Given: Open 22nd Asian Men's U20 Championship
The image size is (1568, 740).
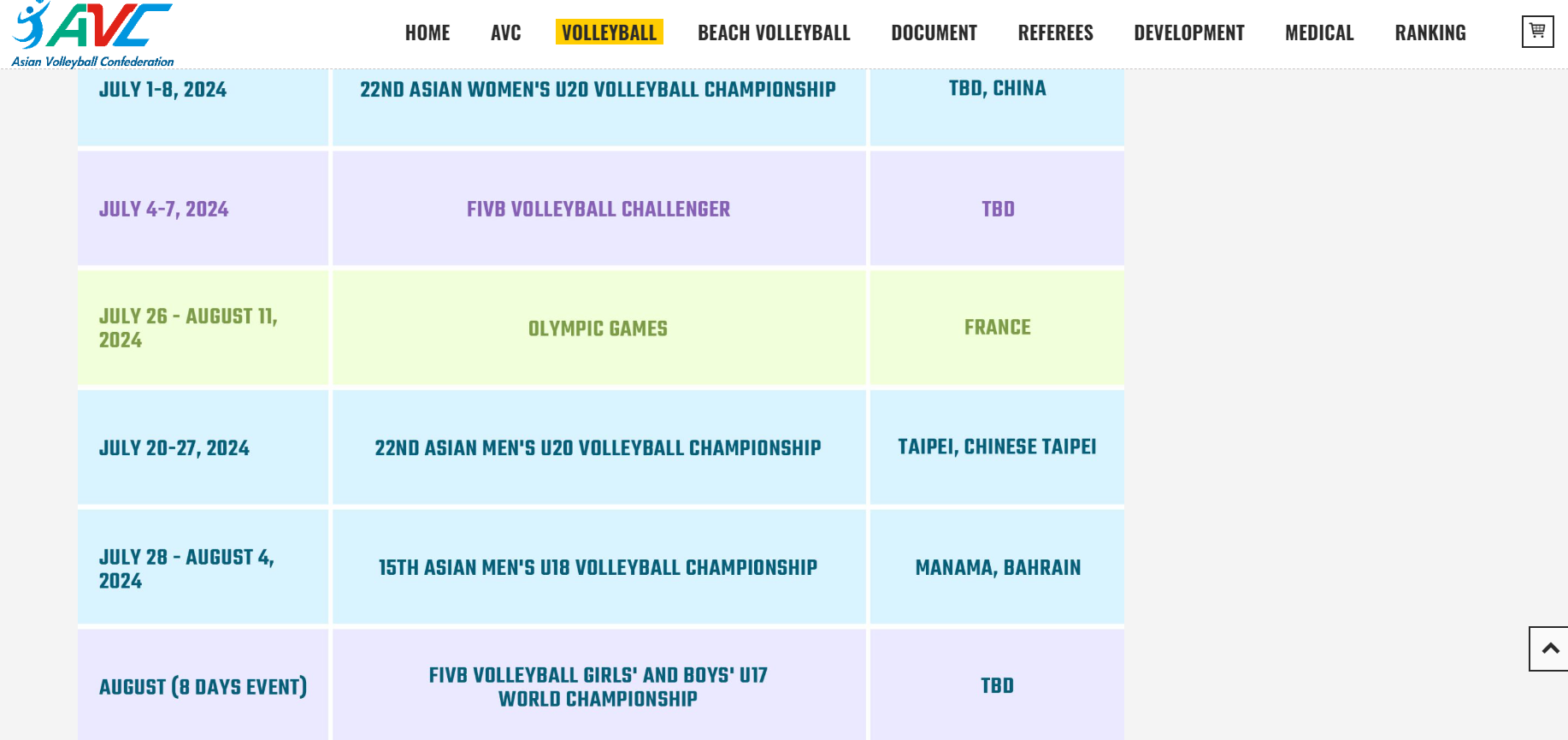Looking at the screenshot, I should [598, 448].
